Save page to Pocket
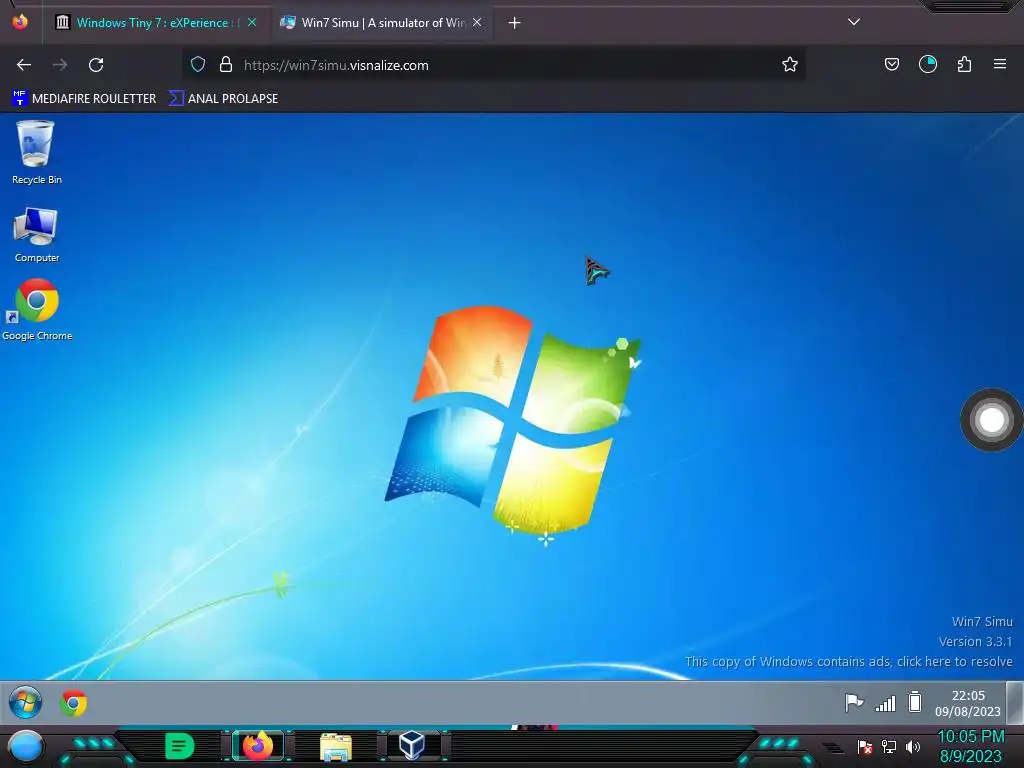 891,64
